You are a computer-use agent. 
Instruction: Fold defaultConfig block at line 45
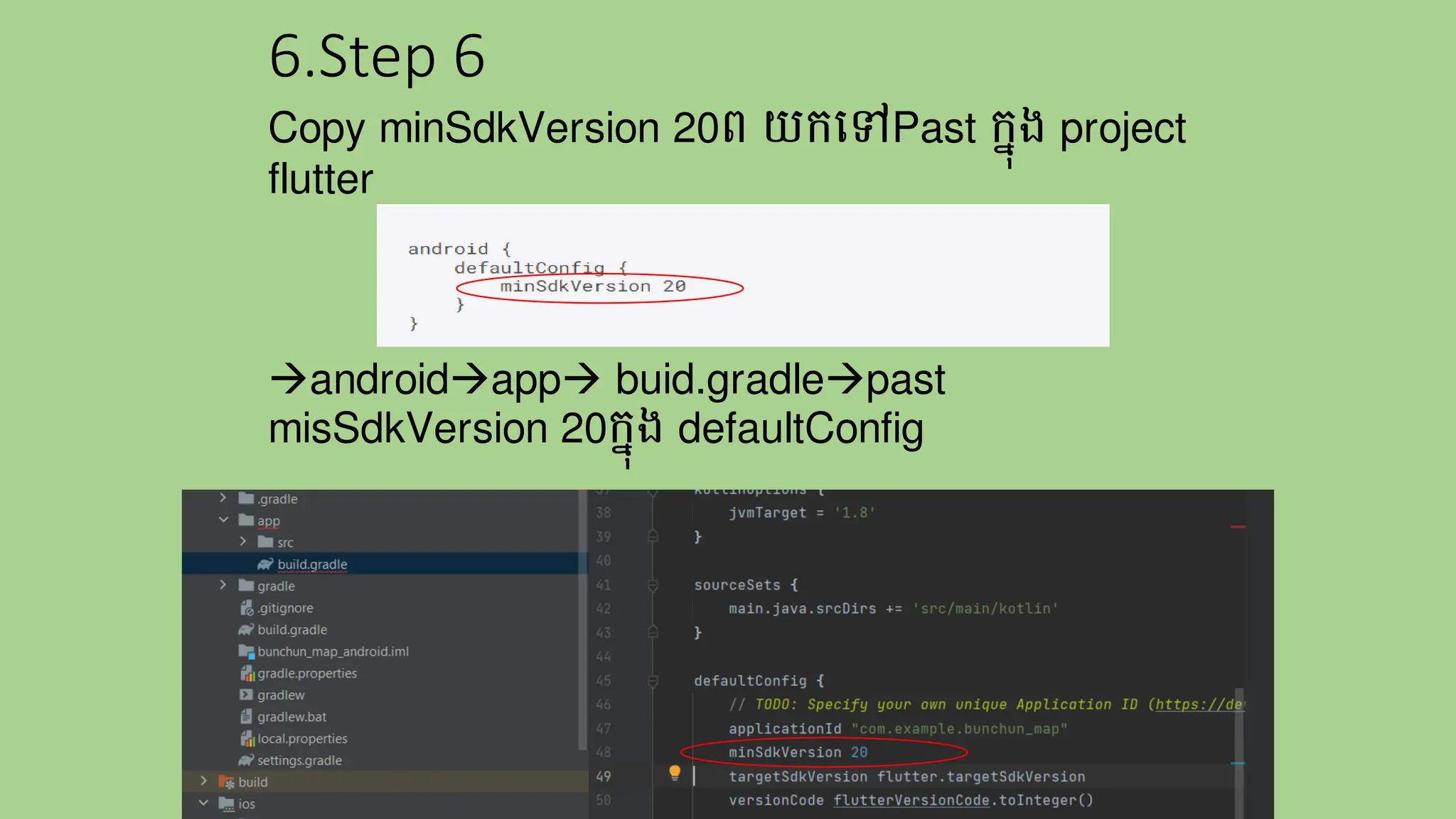[x=653, y=681]
